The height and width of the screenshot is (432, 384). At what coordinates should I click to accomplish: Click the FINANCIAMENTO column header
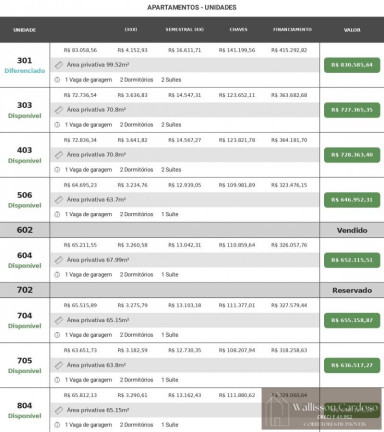click(x=292, y=29)
